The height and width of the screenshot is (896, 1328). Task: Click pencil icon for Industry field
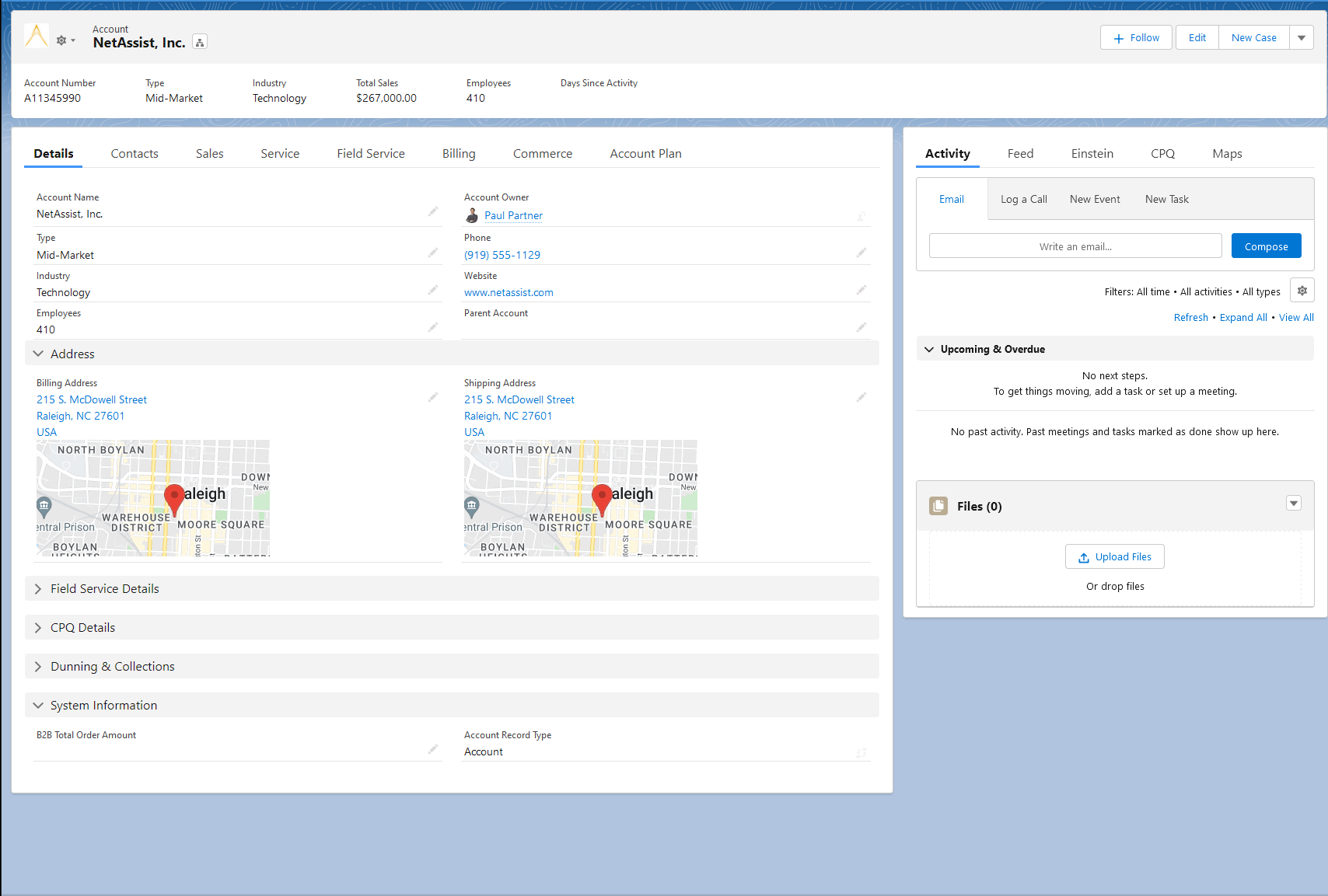tap(433, 290)
